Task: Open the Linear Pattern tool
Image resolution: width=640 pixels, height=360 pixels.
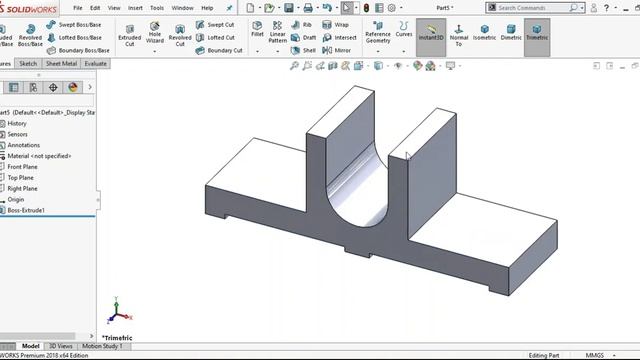Action: 278,32
